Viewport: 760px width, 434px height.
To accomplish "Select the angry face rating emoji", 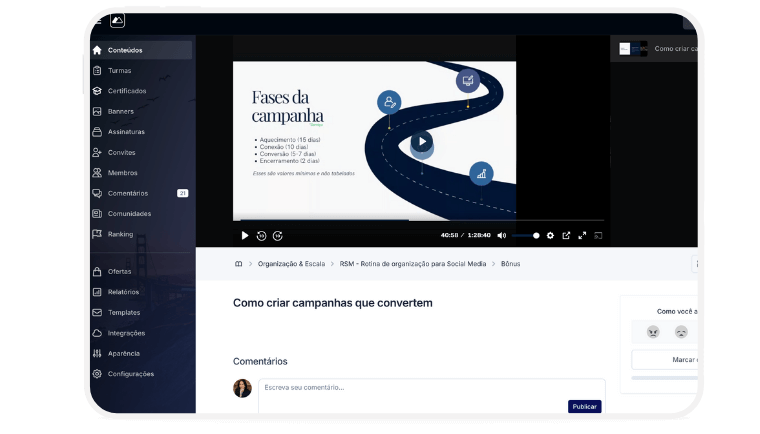I will 653,332.
